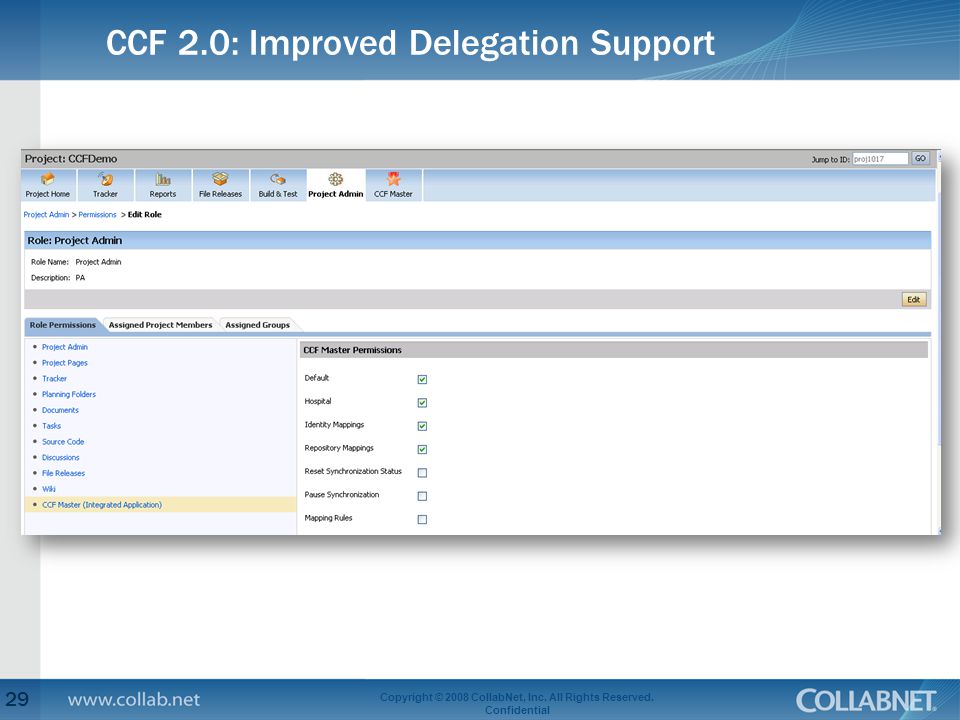Open the Build & Test icon

[278, 179]
